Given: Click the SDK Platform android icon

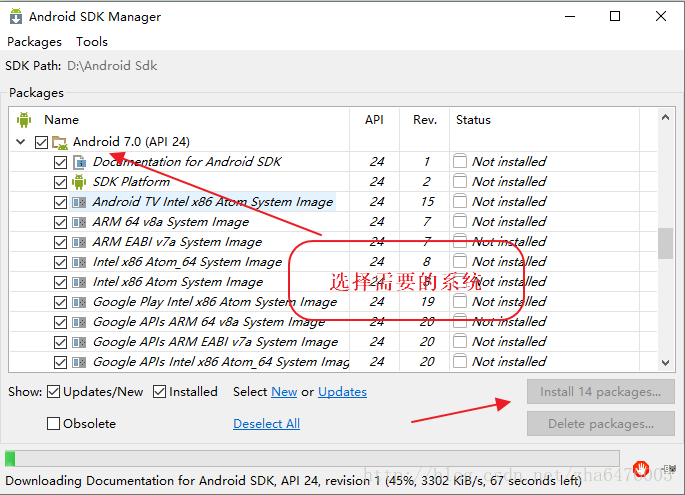Looking at the screenshot, I should pos(79,182).
